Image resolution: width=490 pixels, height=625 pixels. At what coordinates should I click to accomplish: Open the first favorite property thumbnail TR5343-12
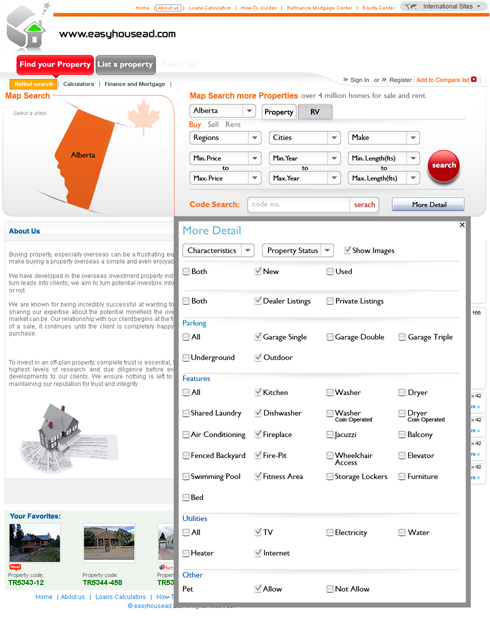(35, 543)
